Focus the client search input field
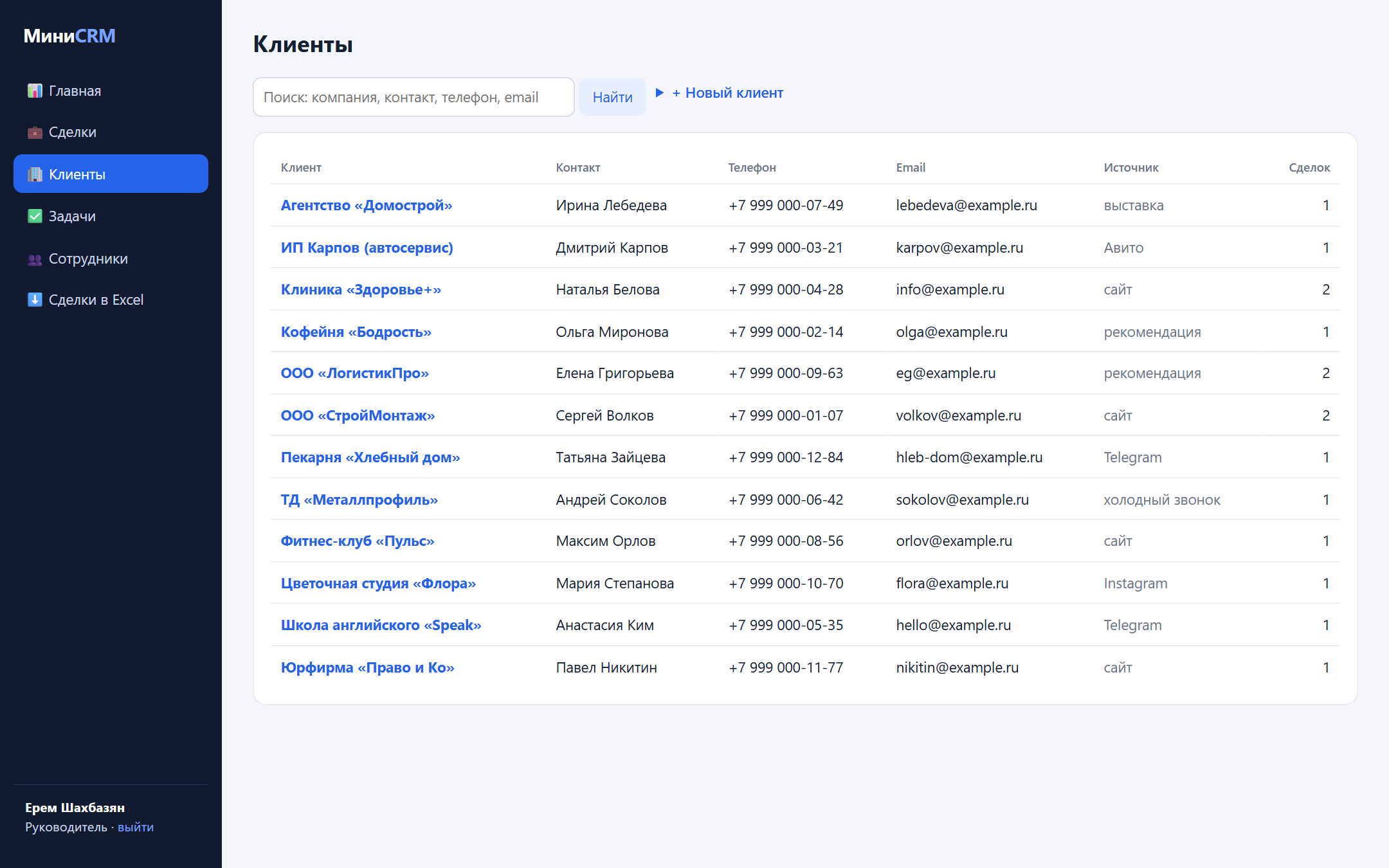Screen dimensions: 1389x868 click(413, 97)
